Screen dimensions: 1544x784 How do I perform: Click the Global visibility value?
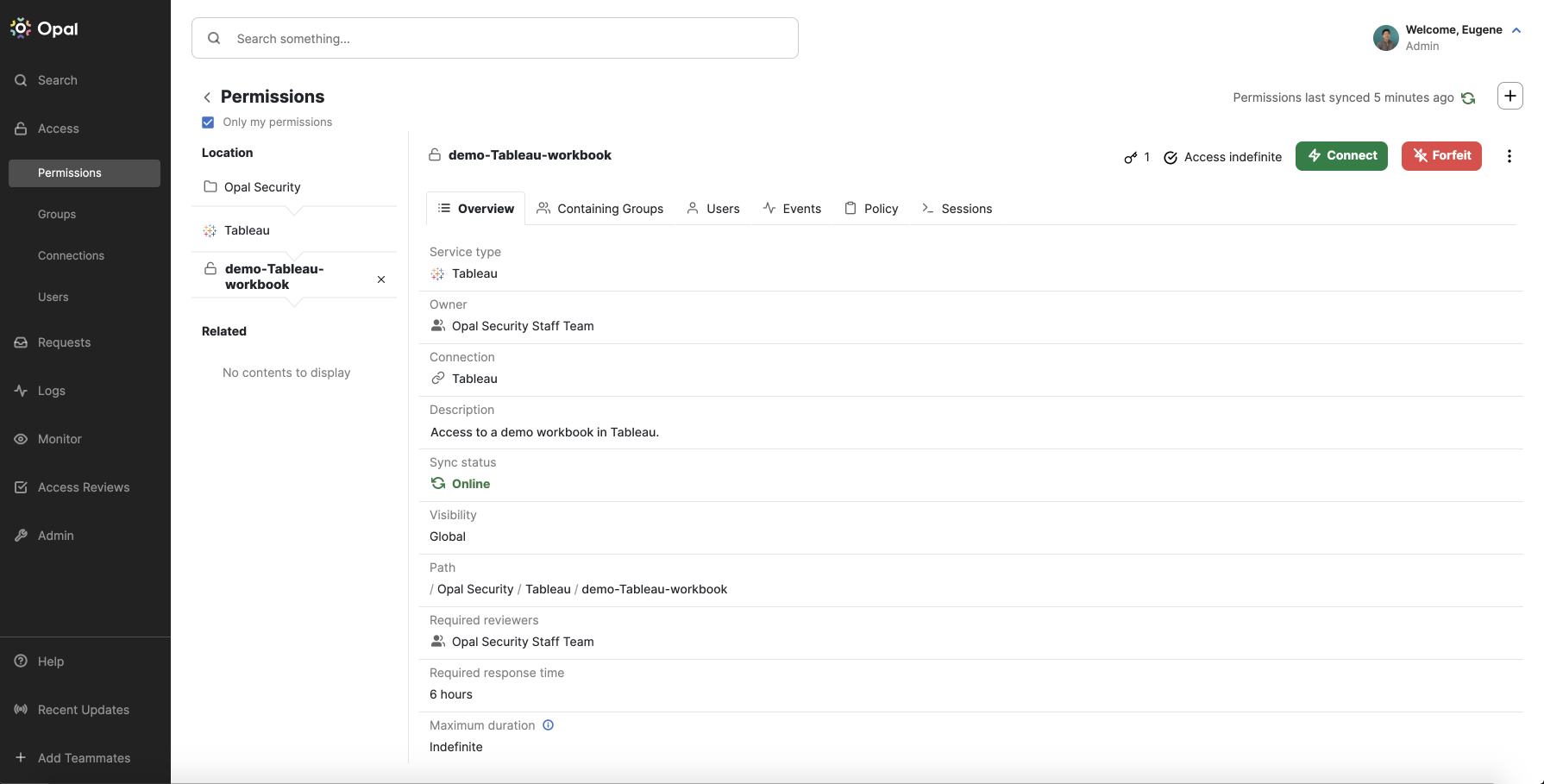click(448, 536)
